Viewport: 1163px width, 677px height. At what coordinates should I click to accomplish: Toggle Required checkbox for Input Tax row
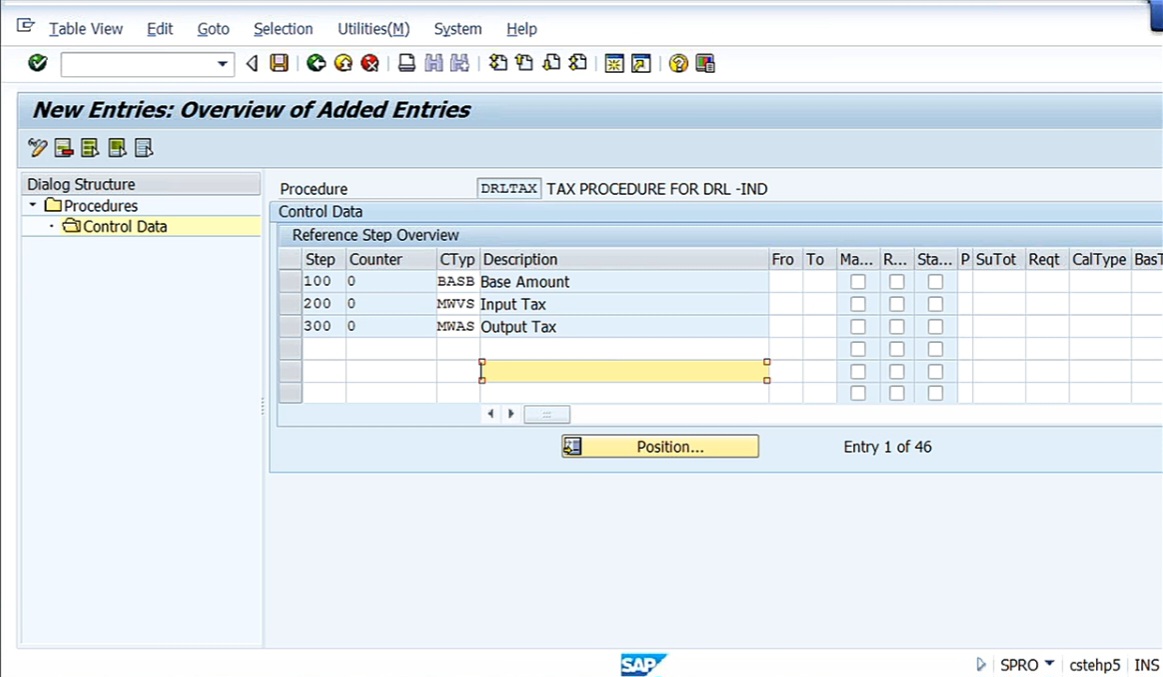(897, 304)
